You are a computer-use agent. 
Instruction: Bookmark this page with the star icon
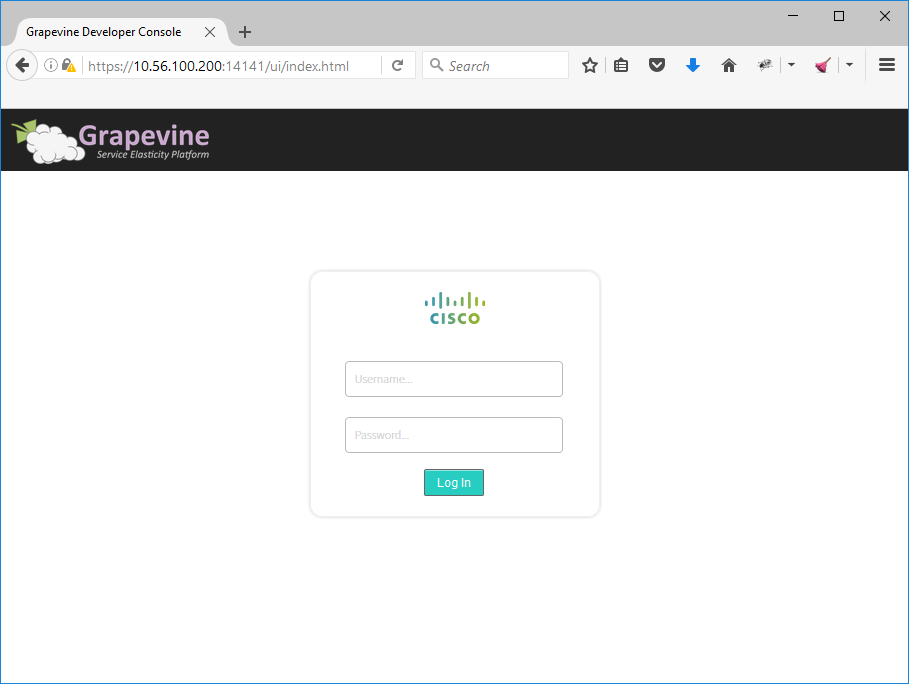590,66
